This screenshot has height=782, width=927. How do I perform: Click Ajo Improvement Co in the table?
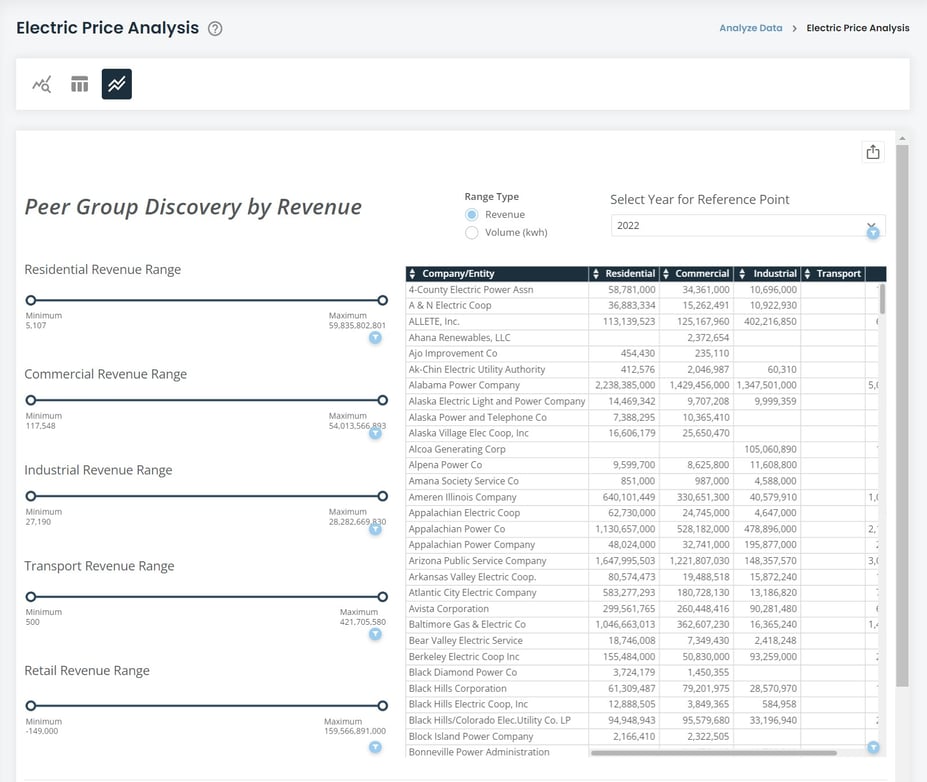coord(453,353)
